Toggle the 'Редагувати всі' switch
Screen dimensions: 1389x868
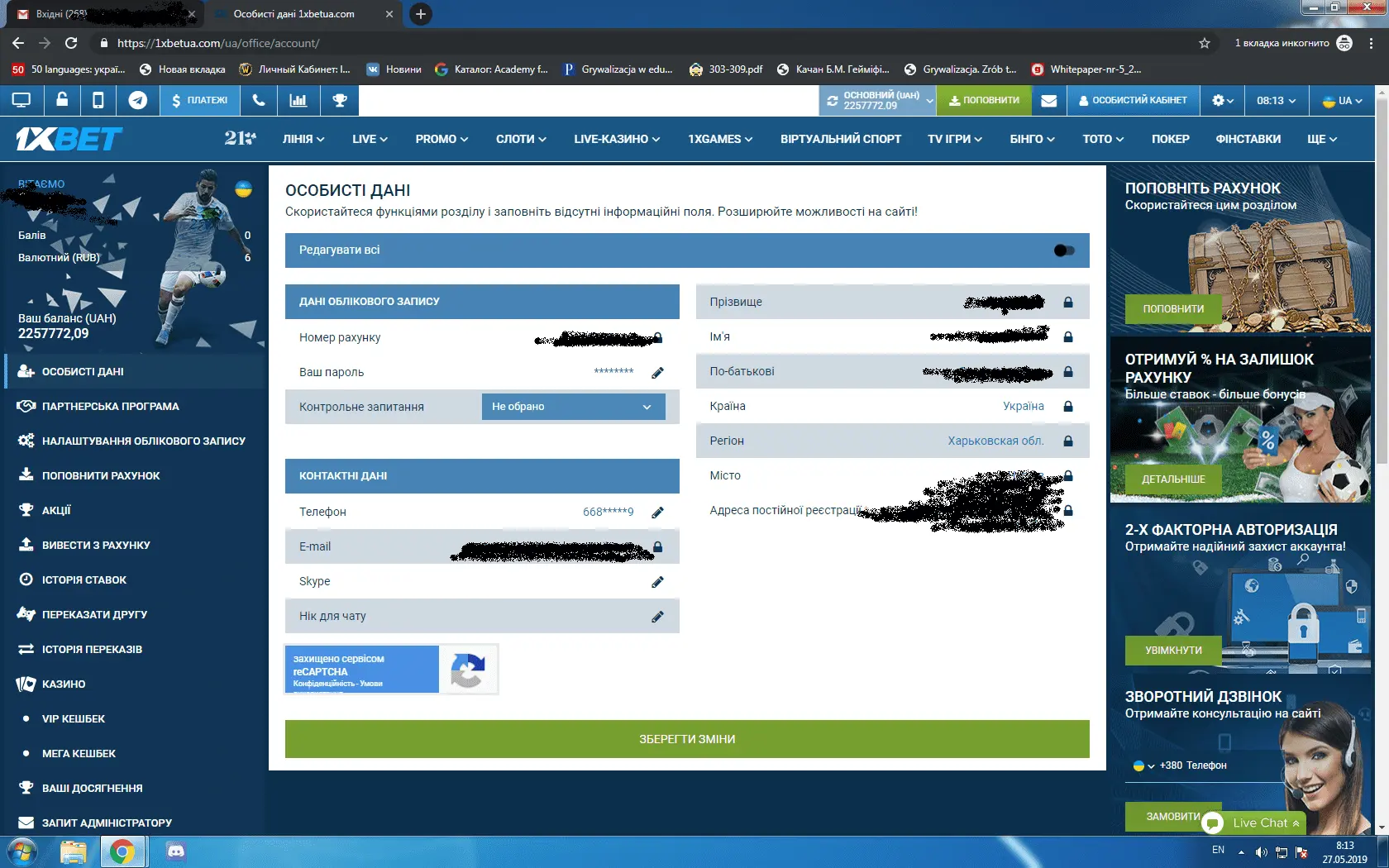(x=1064, y=250)
